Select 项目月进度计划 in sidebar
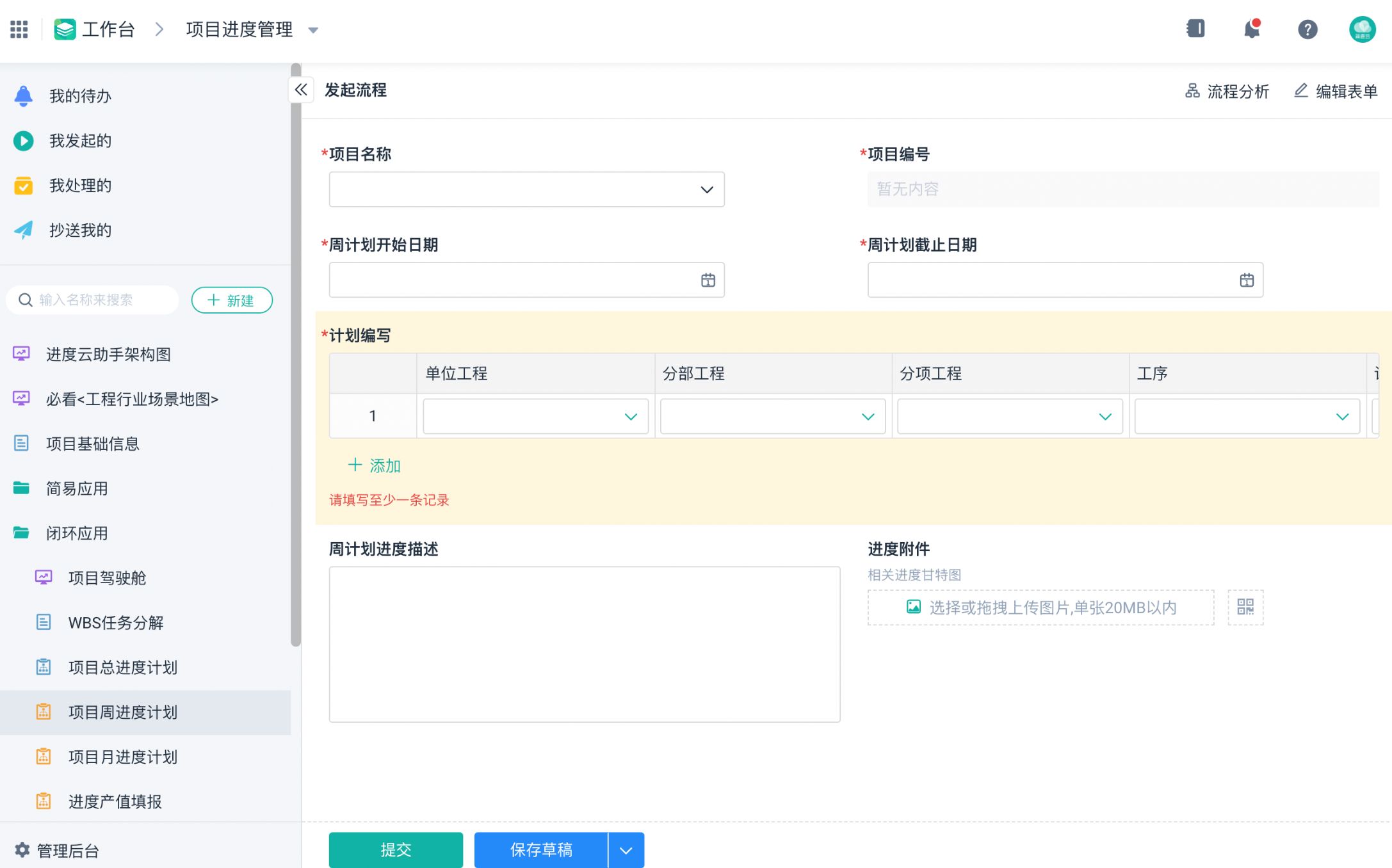Image resolution: width=1392 pixels, height=868 pixels. tap(122, 757)
